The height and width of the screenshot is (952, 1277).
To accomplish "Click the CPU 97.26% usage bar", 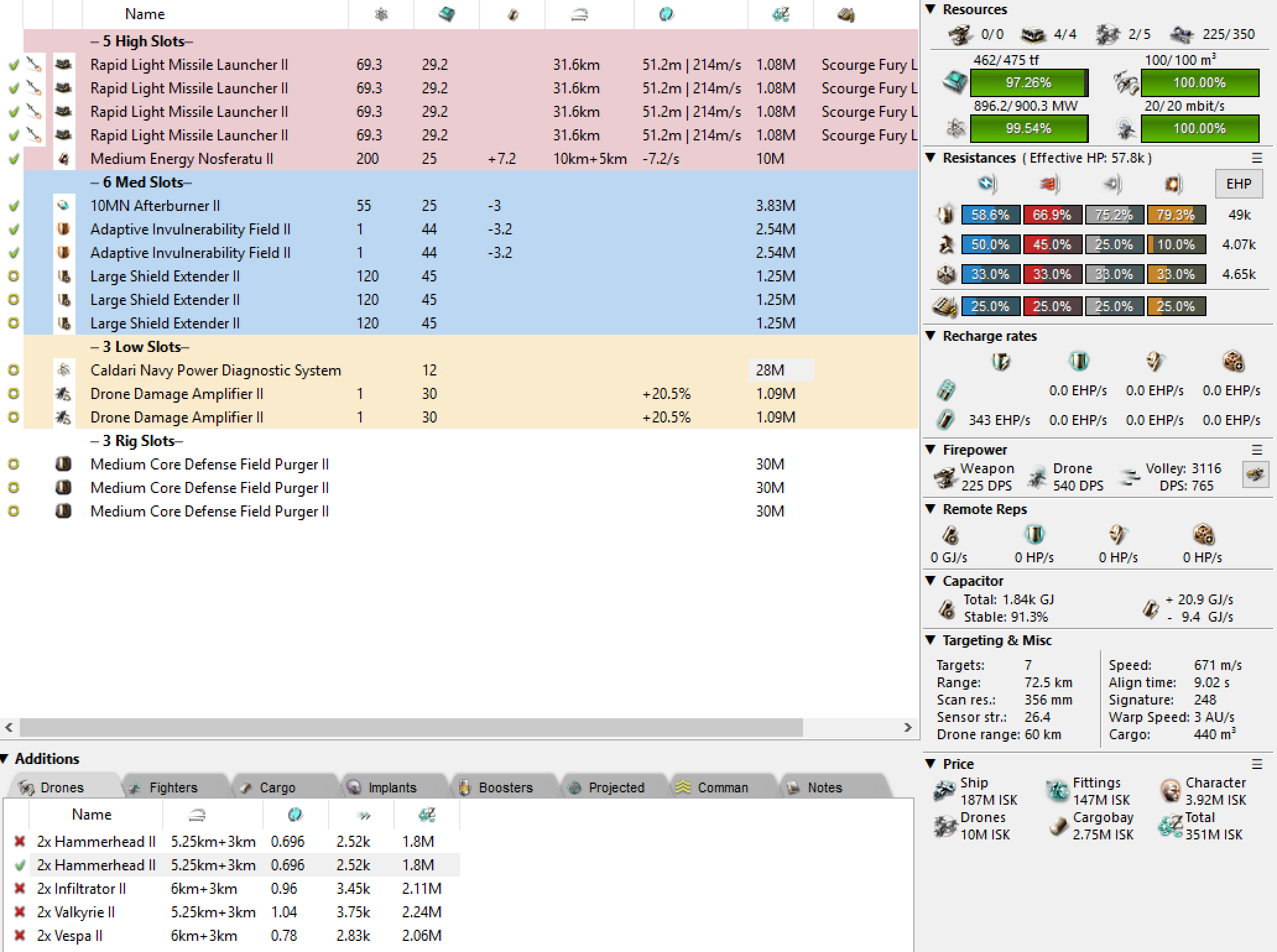I will coord(1028,83).
